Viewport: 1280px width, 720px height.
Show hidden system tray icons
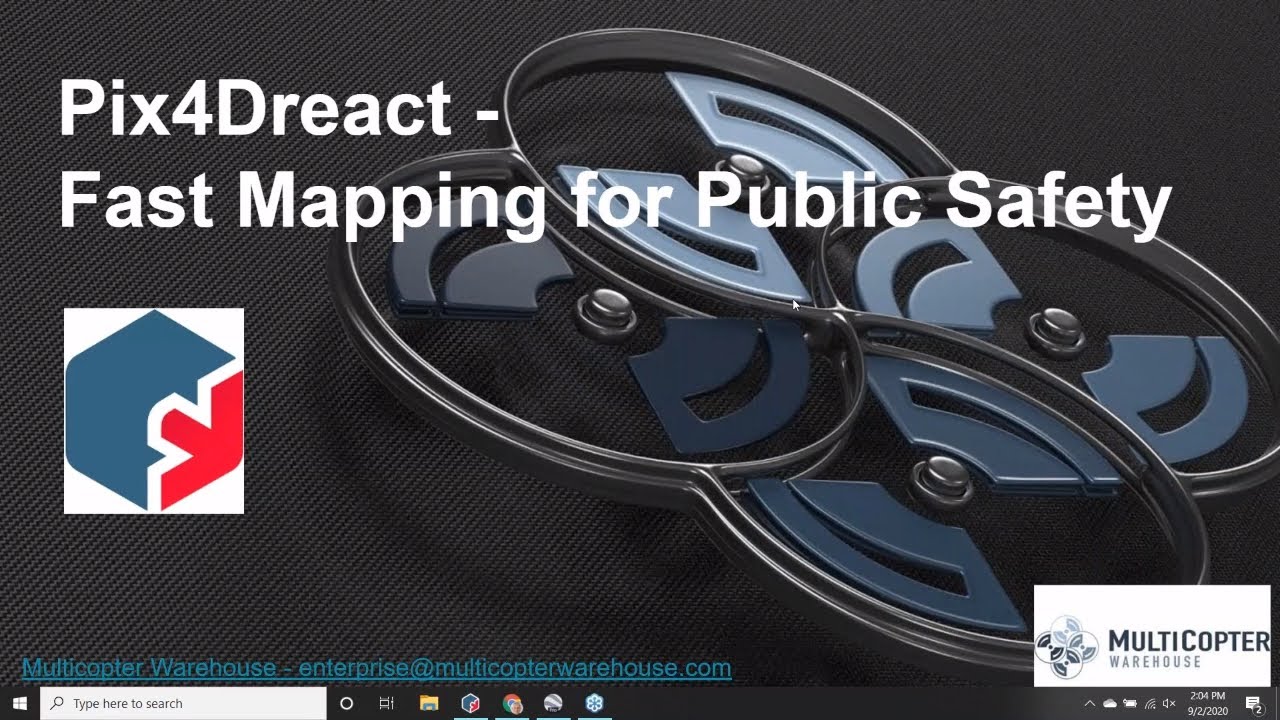(1090, 703)
